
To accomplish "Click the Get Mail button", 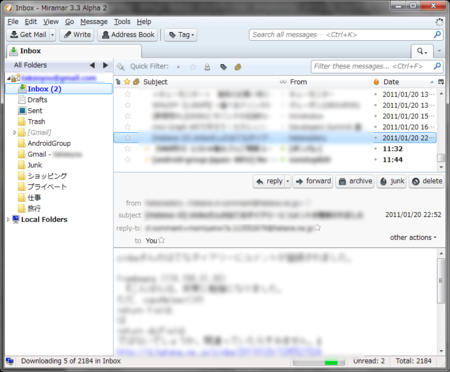I will (28, 35).
